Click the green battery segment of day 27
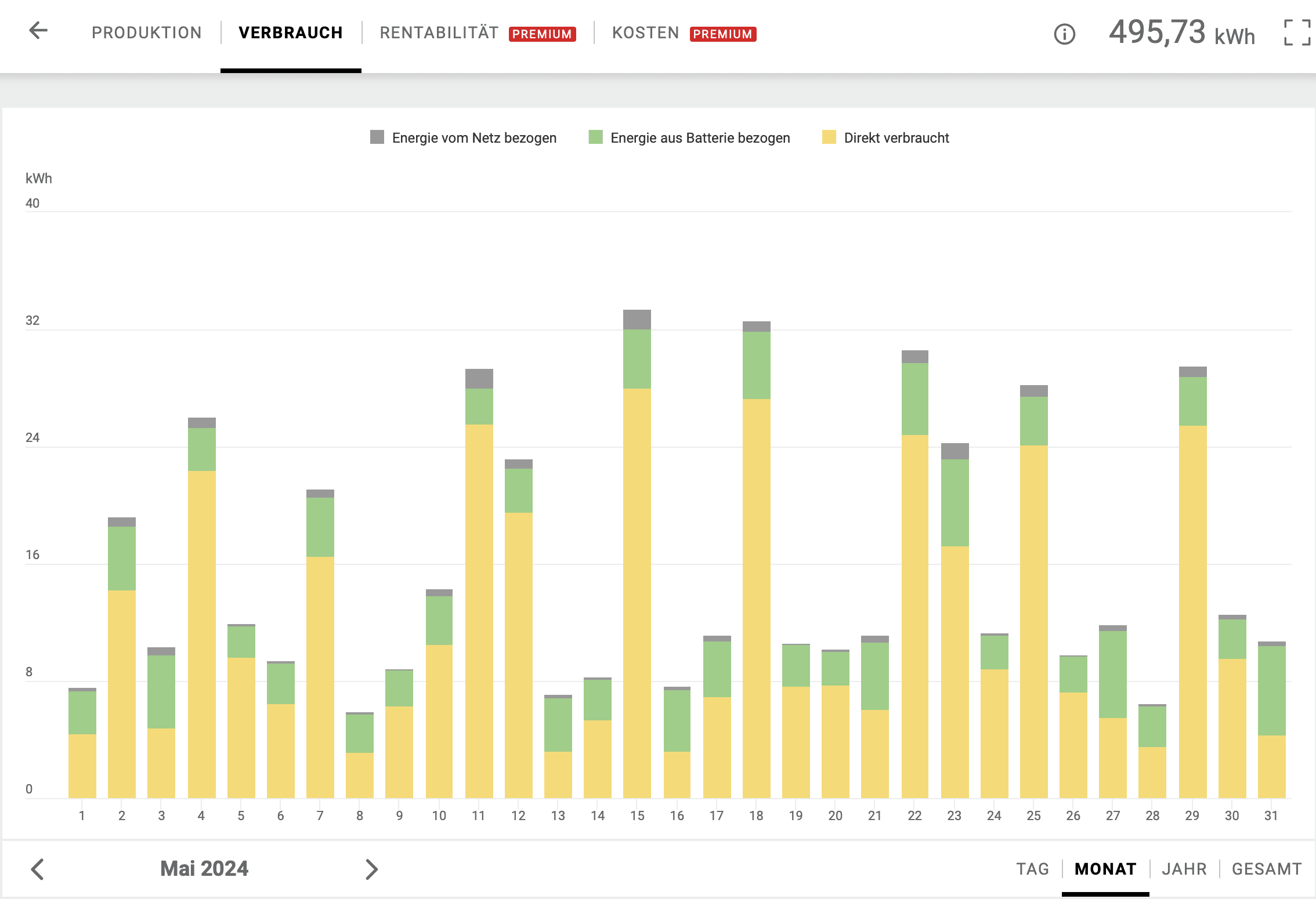 [x=1113, y=675]
